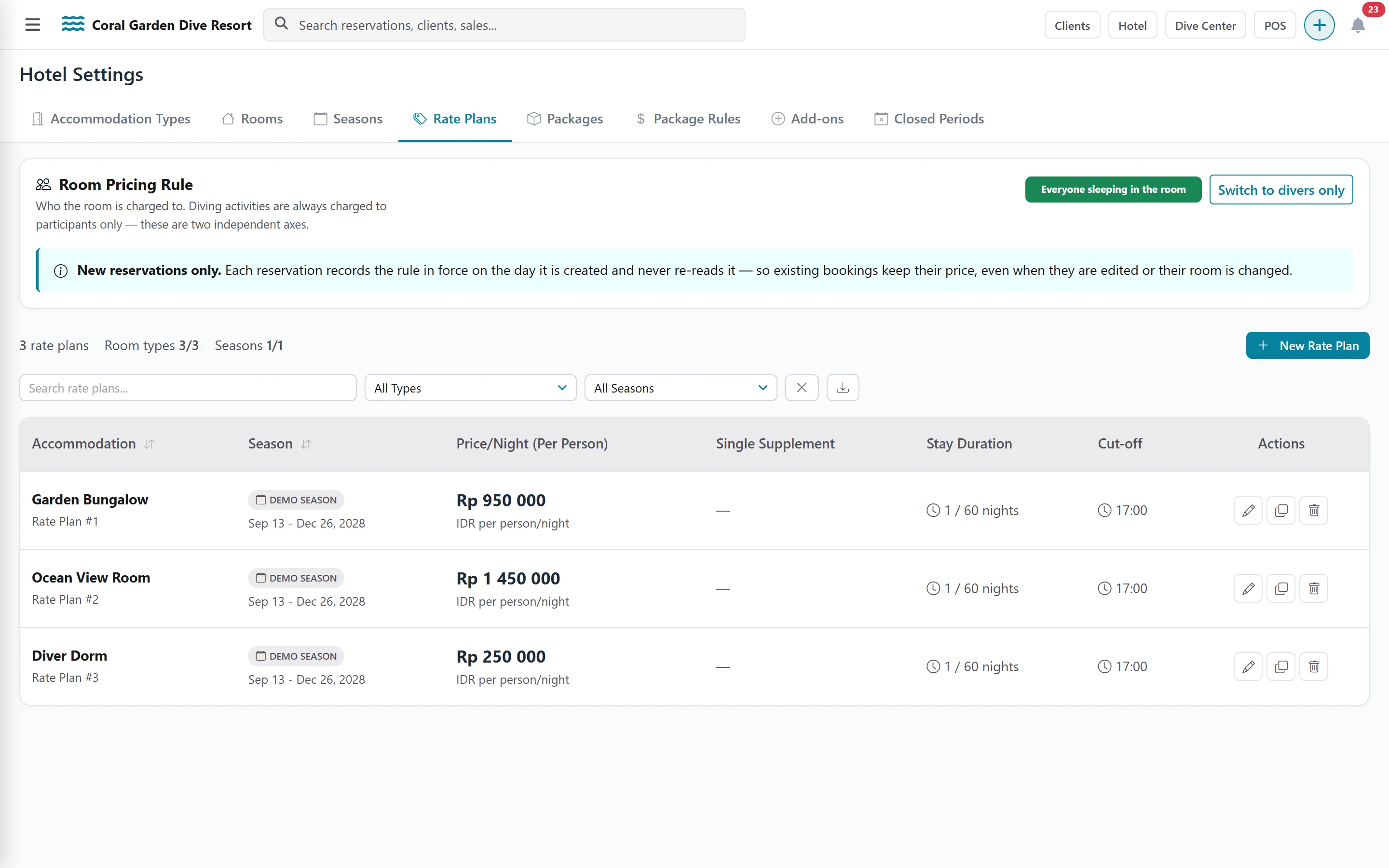Duplicate Diver Dorm rate plan
The height and width of the screenshot is (868, 1389).
[x=1281, y=666]
